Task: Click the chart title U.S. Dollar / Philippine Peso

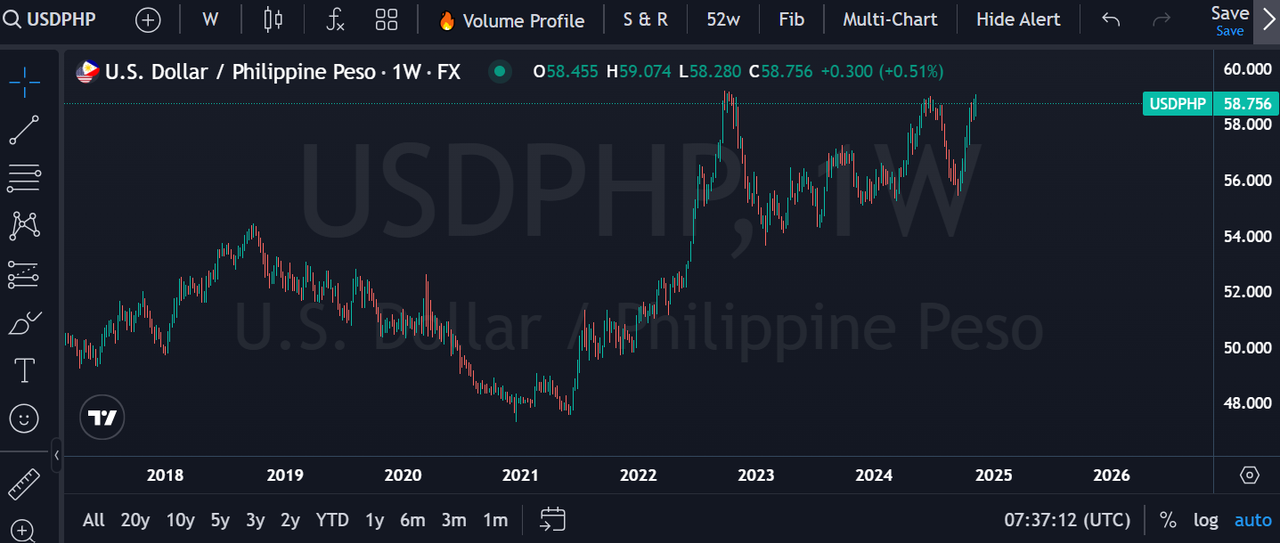Action: (240, 71)
